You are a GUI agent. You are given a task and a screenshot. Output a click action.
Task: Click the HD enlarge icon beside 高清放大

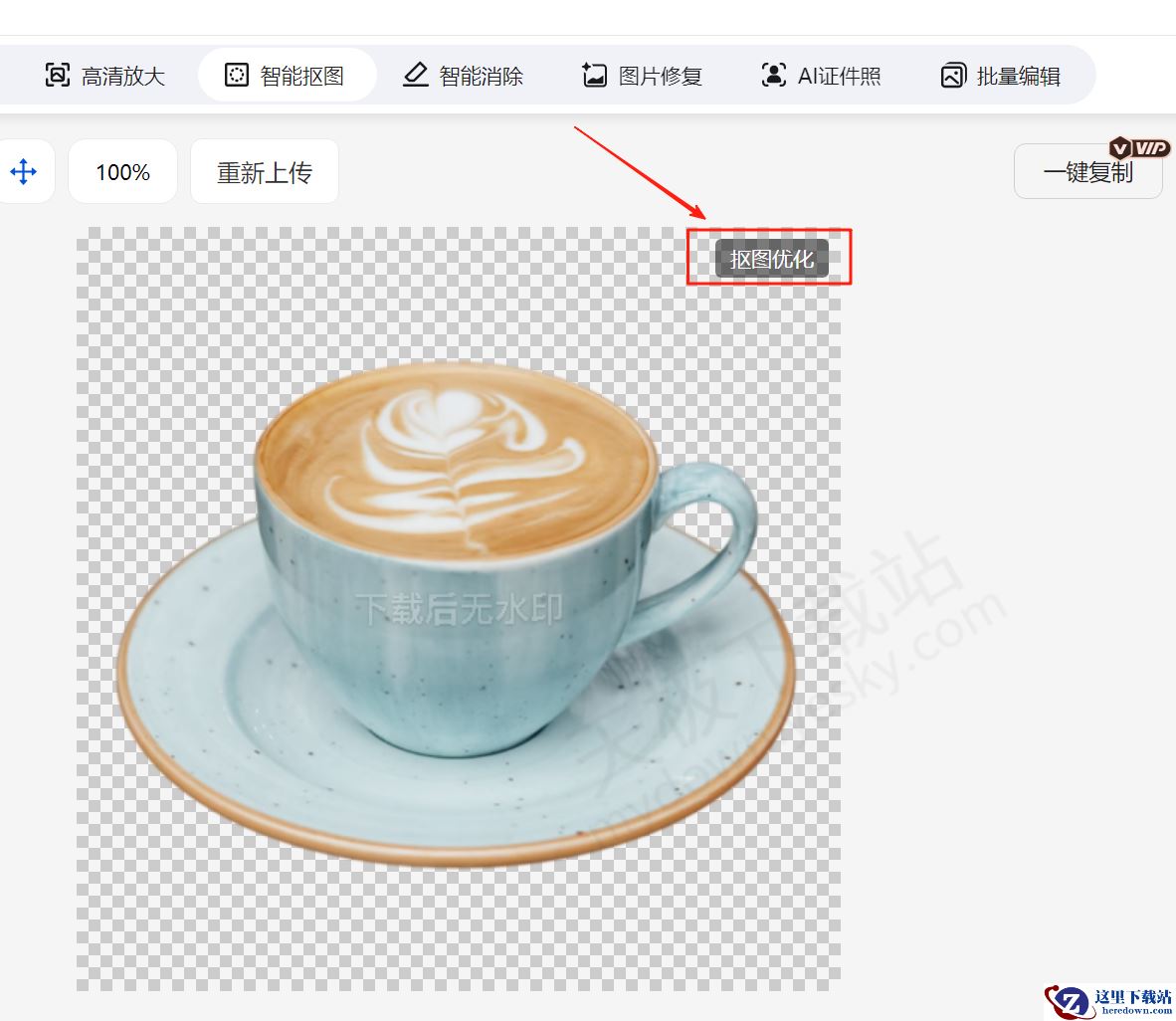tap(58, 76)
